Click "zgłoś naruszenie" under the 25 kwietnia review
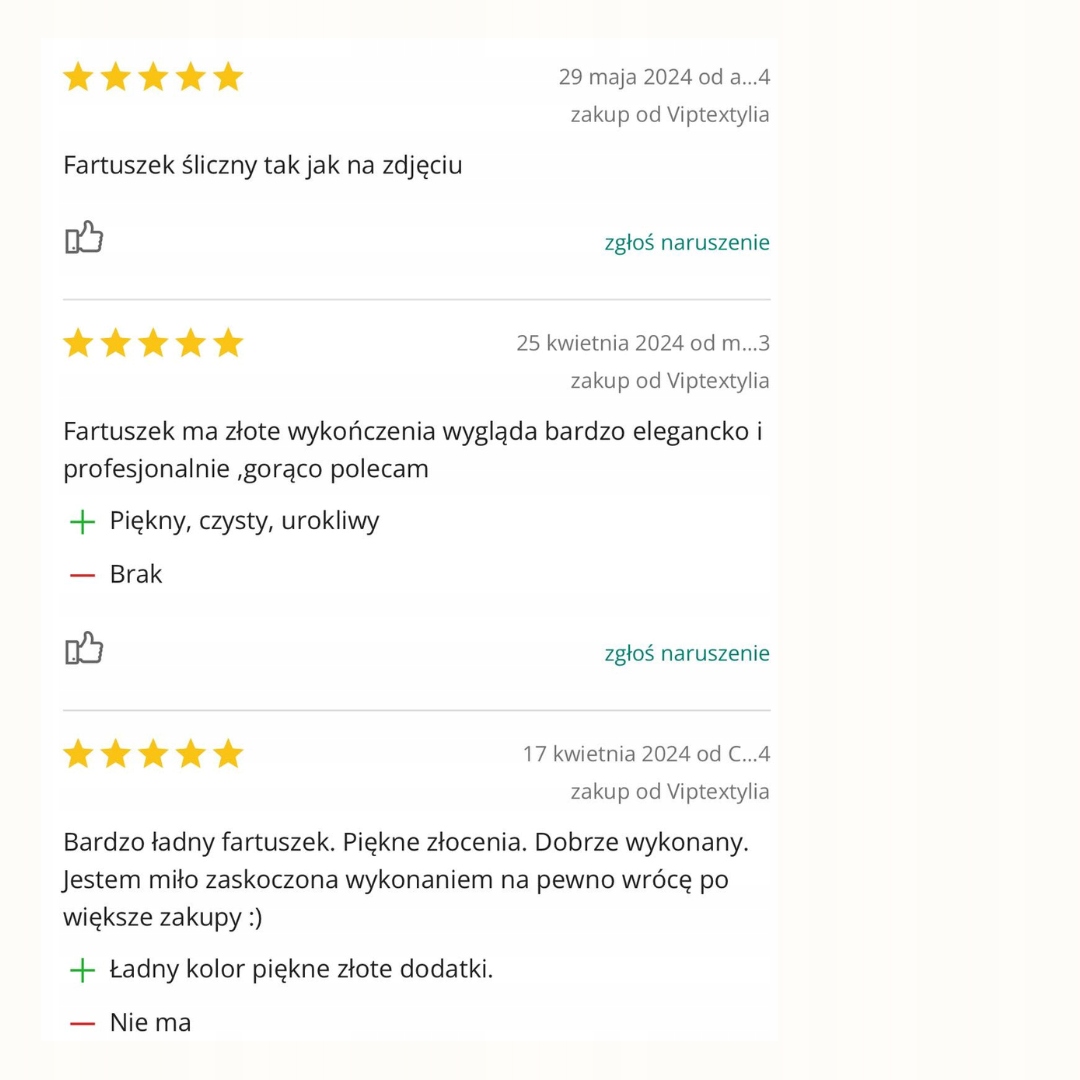Viewport: 1080px width, 1080px height. 687,653
